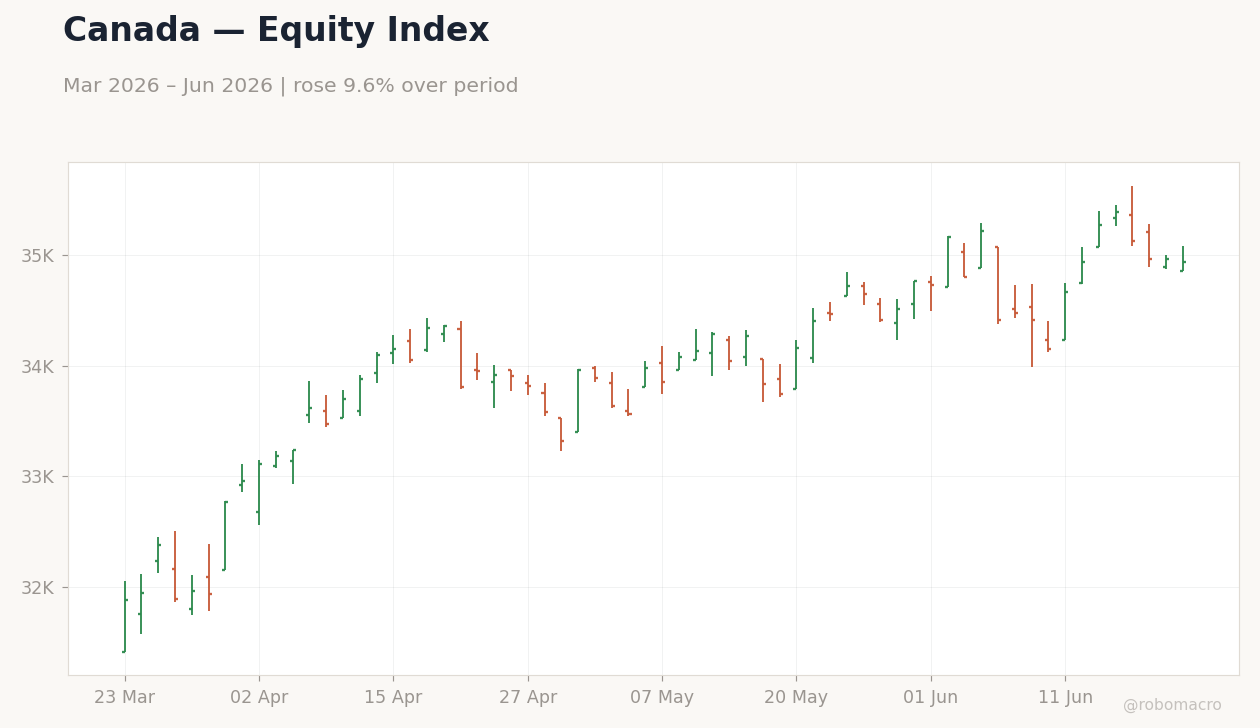Click the subtitle 'rose 9.6% over period'
The width and height of the screenshot is (1260, 728).
pos(406,86)
